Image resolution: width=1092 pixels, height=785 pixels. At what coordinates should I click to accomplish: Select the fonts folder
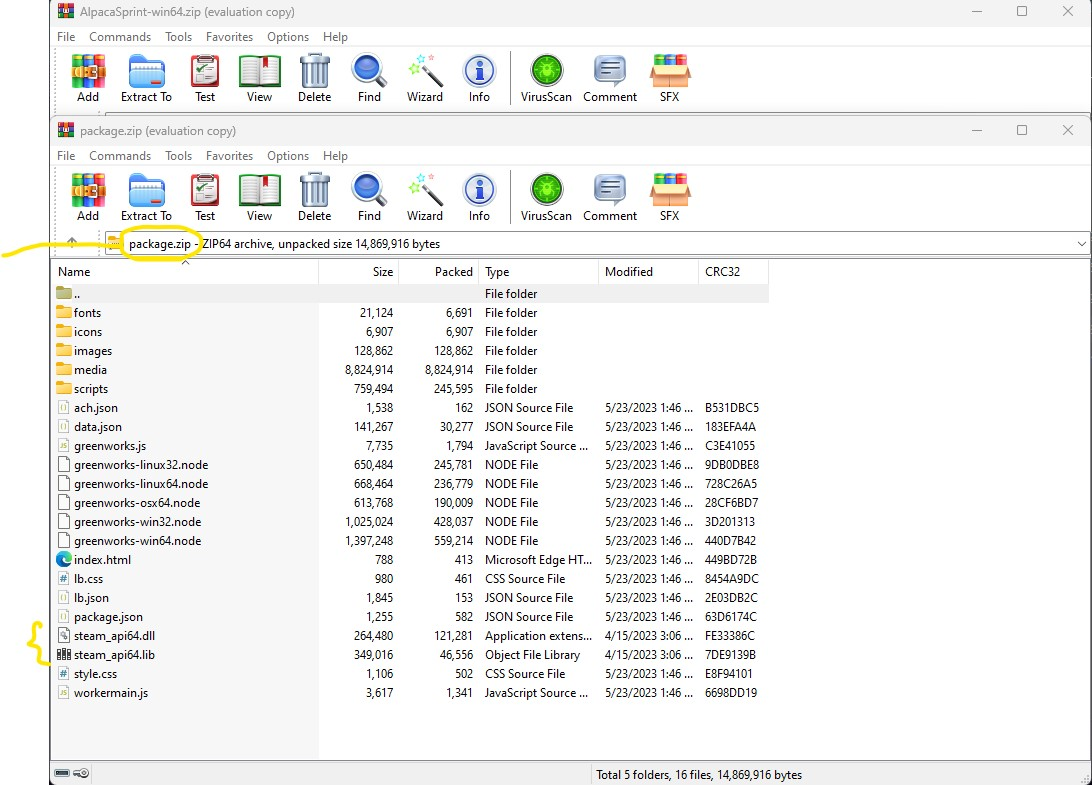(x=411, y=313)
